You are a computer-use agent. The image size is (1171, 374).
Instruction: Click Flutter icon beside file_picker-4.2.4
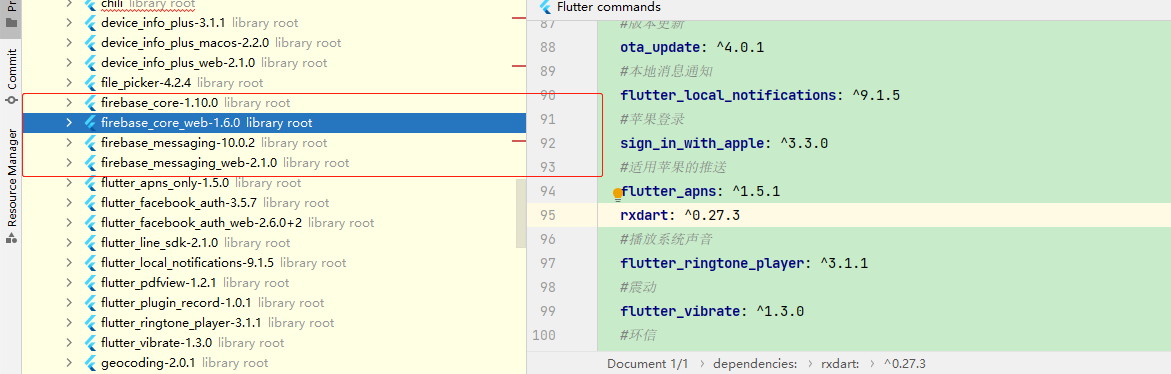[90, 83]
